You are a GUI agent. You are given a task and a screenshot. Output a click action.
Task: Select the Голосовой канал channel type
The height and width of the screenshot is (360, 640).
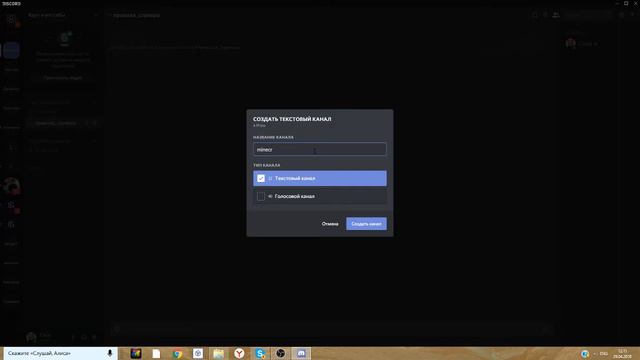pos(320,196)
